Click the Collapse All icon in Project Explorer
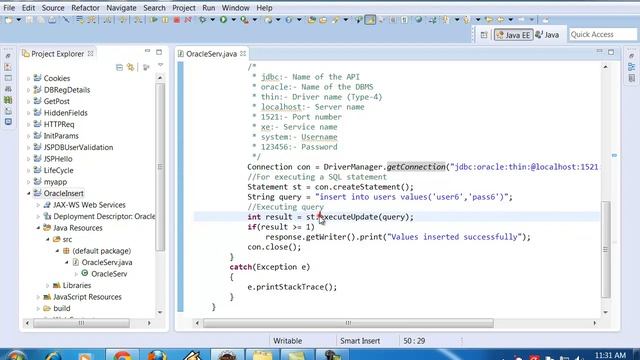This screenshot has width=640, height=360. pos(119,67)
